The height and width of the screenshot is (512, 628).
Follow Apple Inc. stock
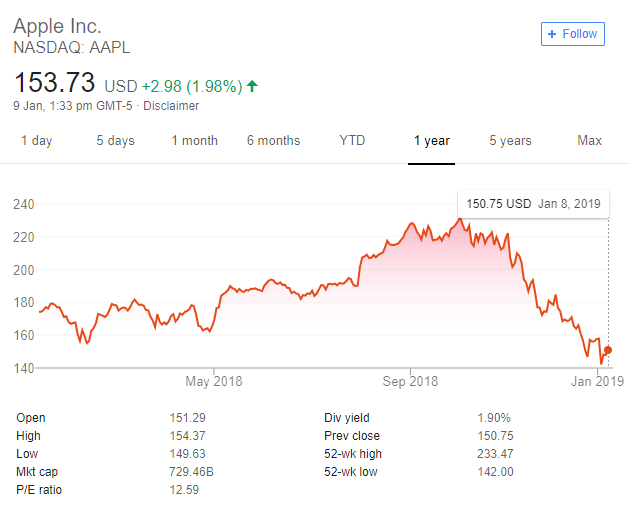click(573, 34)
